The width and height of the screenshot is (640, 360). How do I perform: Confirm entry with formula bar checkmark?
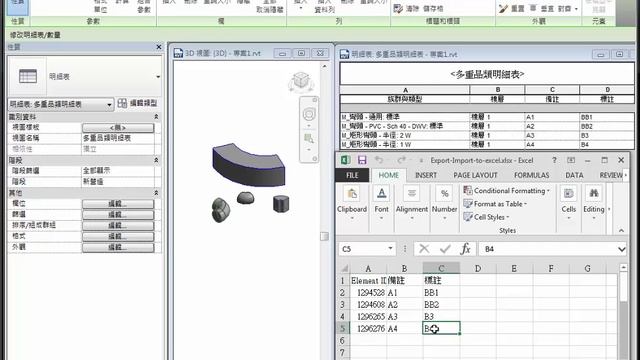point(445,249)
